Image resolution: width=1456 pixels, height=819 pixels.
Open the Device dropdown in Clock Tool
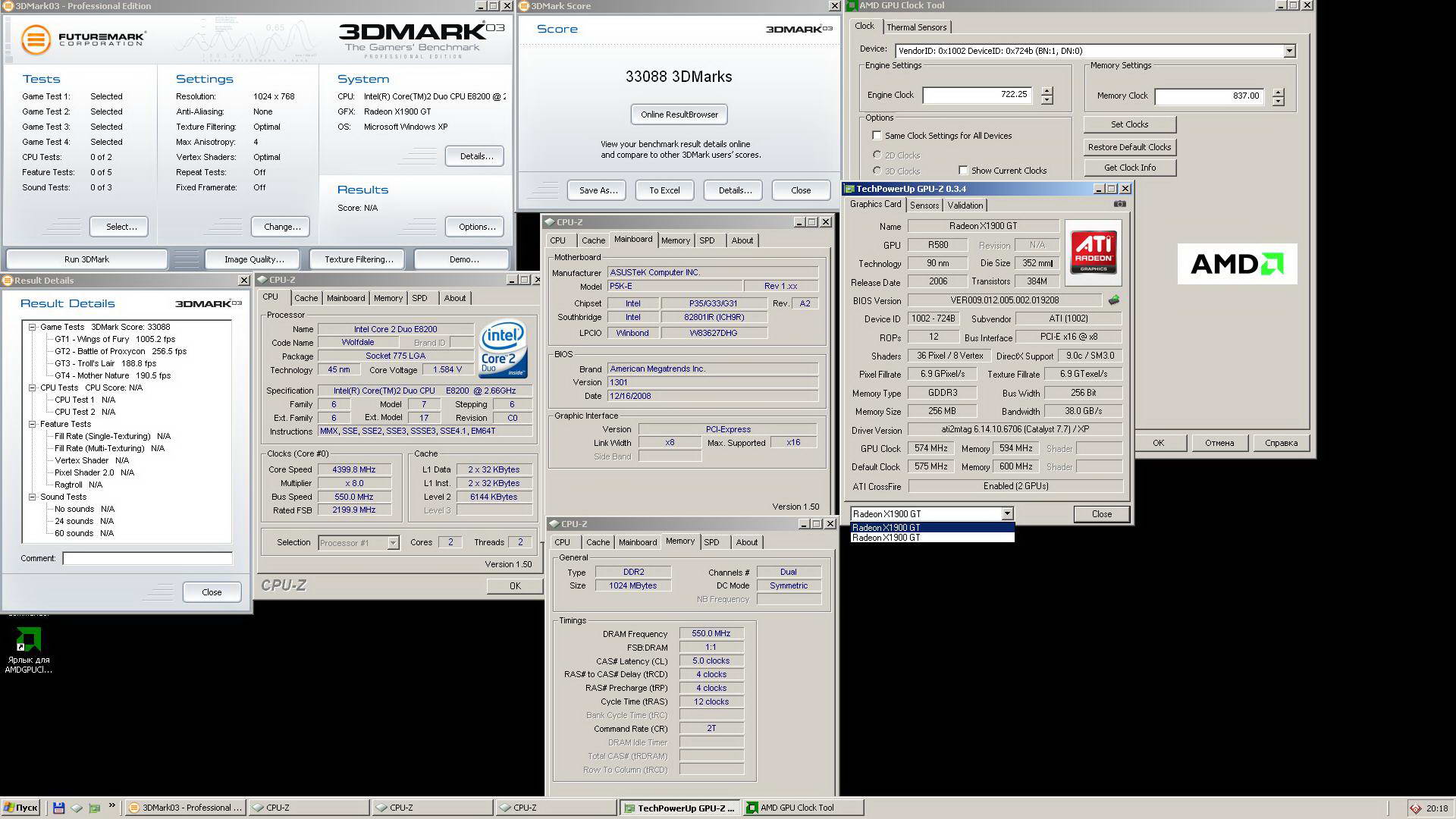tap(1289, 51)
